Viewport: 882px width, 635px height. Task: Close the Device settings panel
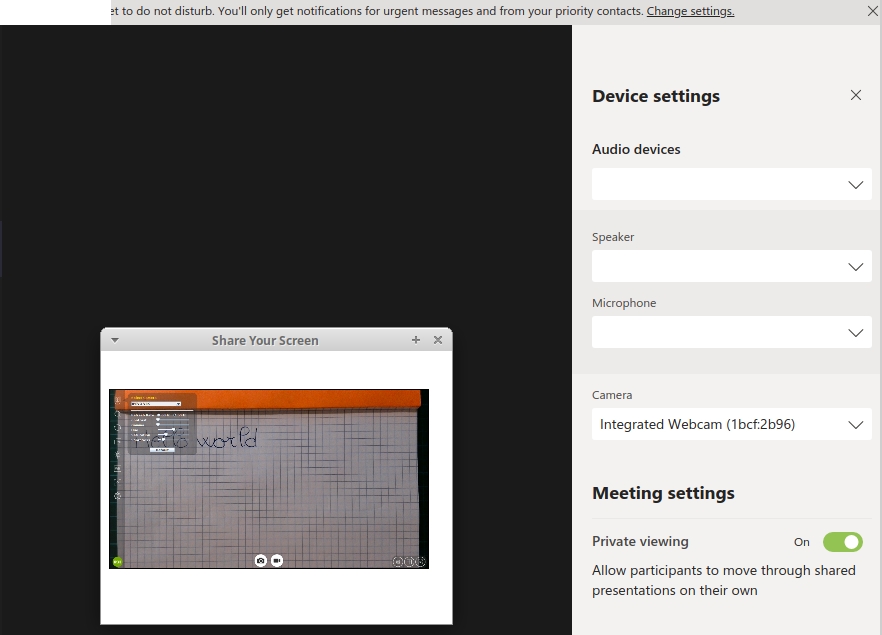(x=855, y=95)
